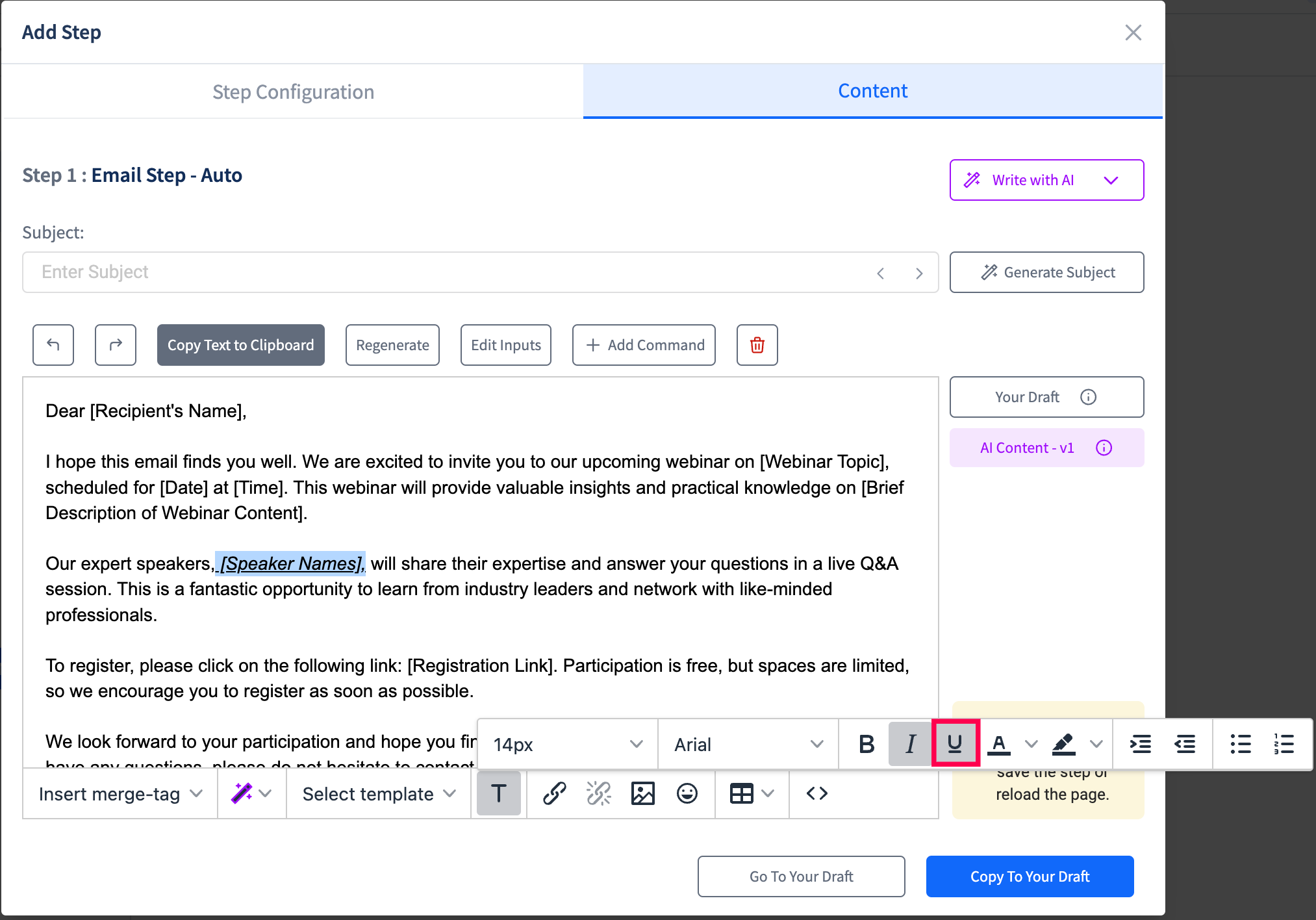Click Copy To Your Draft
Viewport: 1316px width, 920px height.
[1030, 876]
